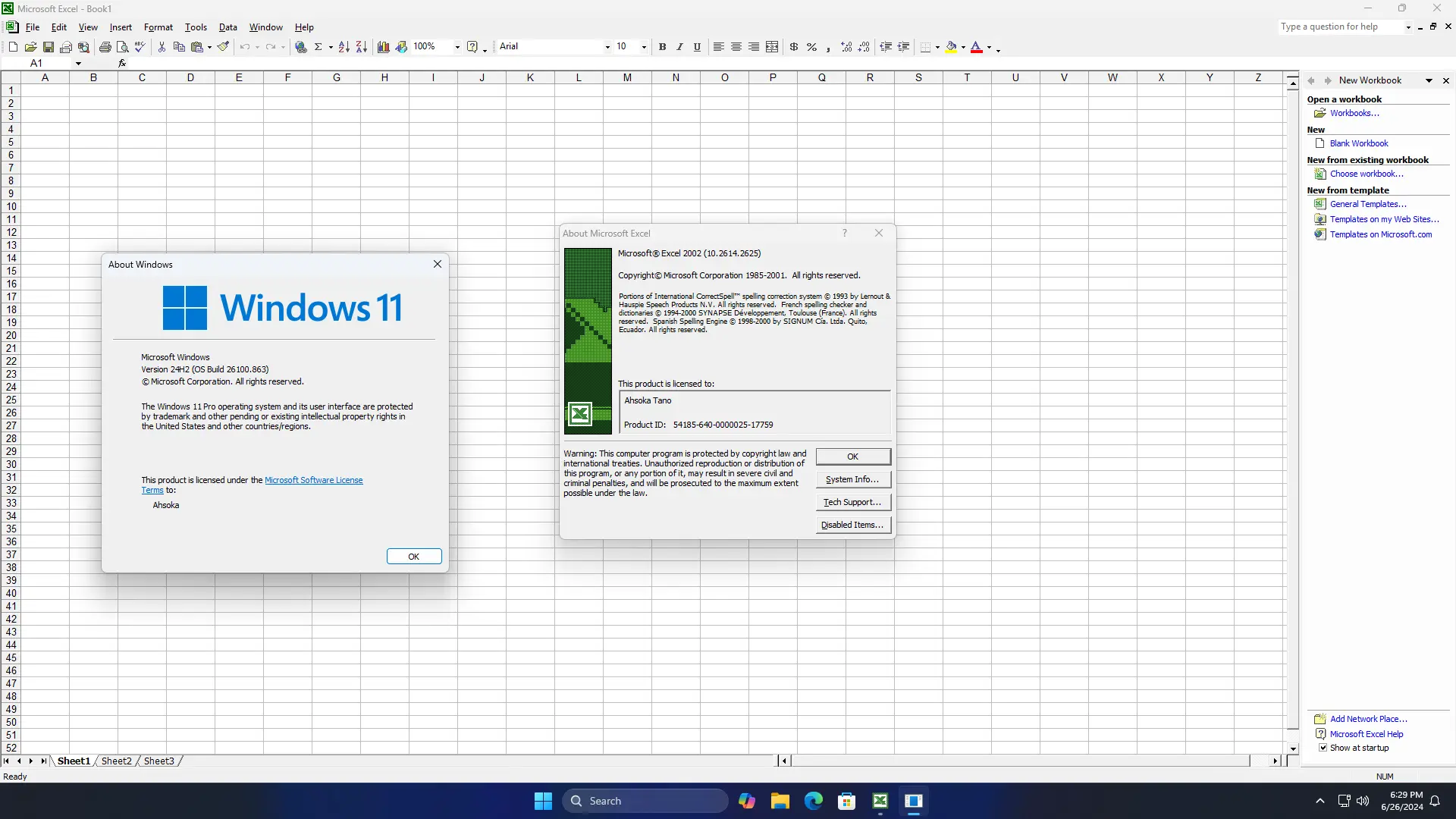Click the E-mail toolbar icon
This screenshot has height=819, width=1456.
tap(66, 47)
